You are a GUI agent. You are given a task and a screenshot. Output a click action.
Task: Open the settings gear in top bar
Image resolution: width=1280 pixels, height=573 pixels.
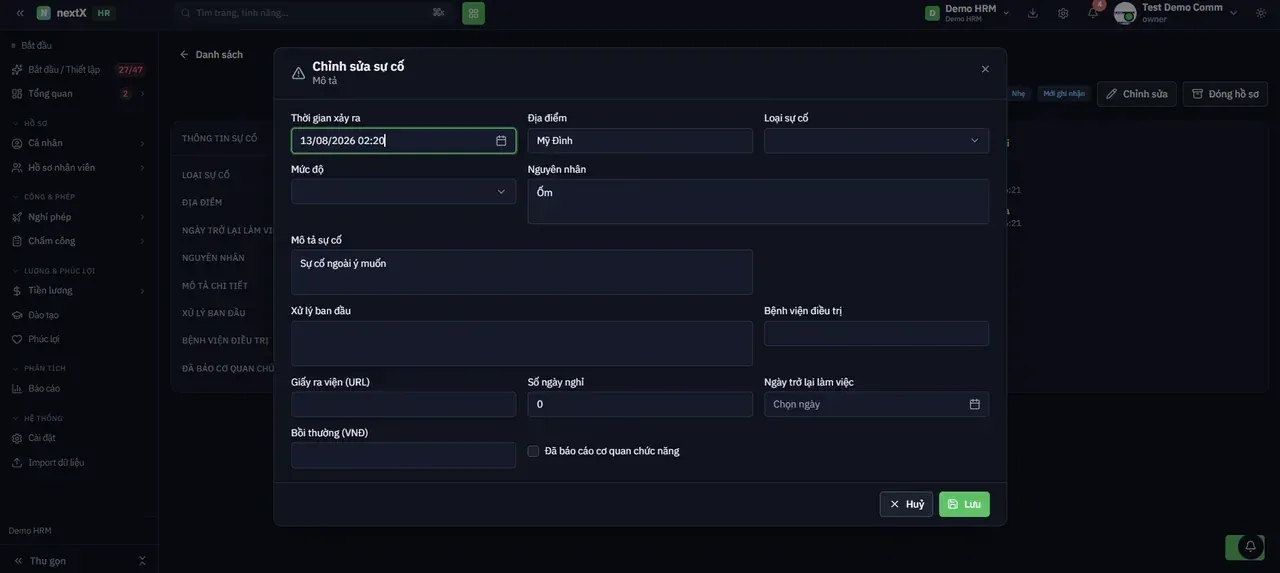[1063, 13]
